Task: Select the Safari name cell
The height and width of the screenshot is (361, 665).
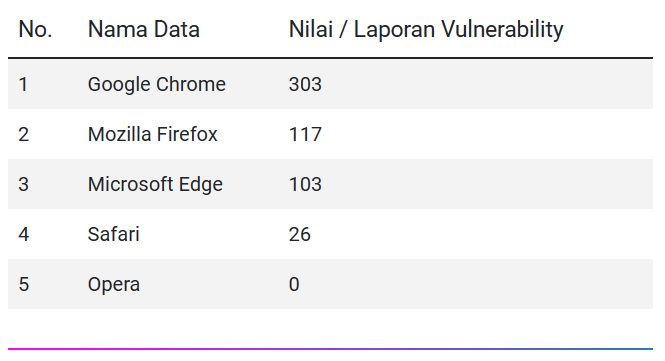Action: tap(113, 234)
